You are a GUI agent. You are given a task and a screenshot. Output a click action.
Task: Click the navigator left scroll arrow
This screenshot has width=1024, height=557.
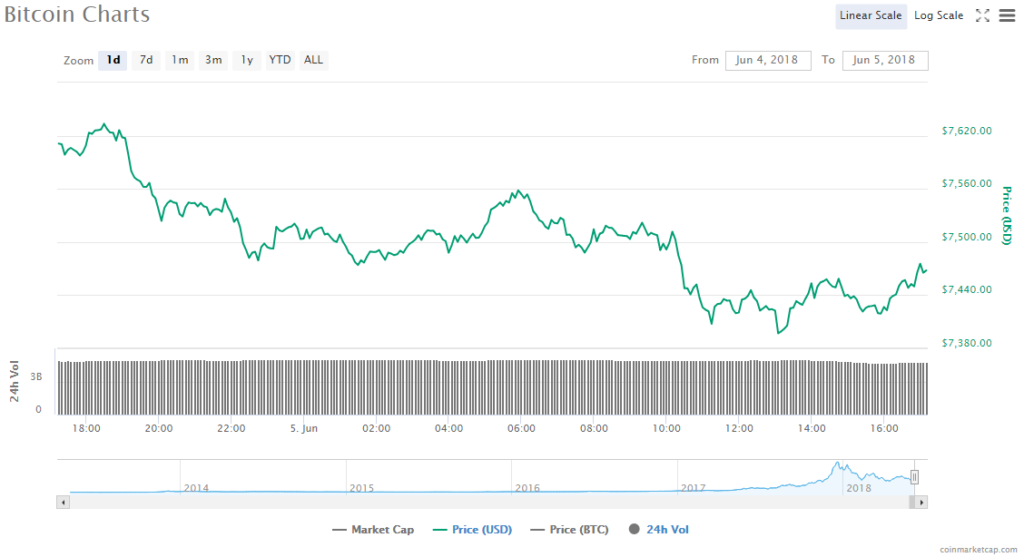[x=63, y=501]
